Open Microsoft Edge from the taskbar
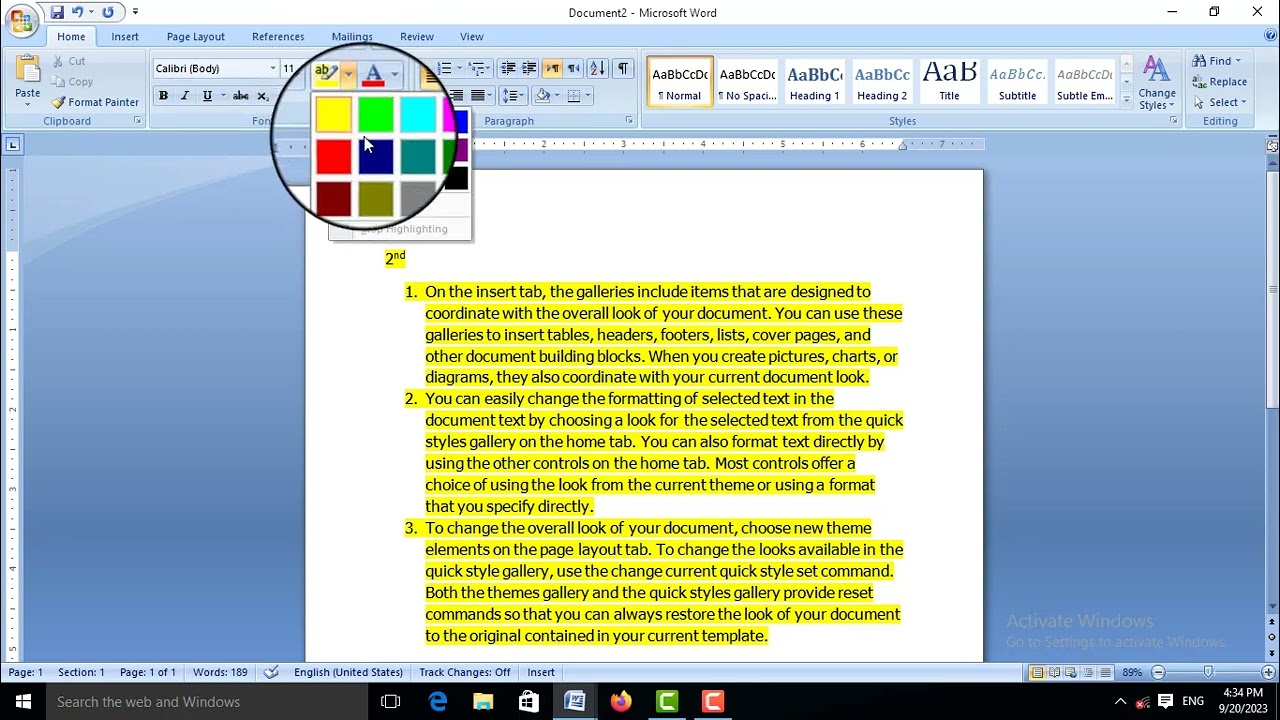Viewport: 1280px width, 720px height. (438, 702)
